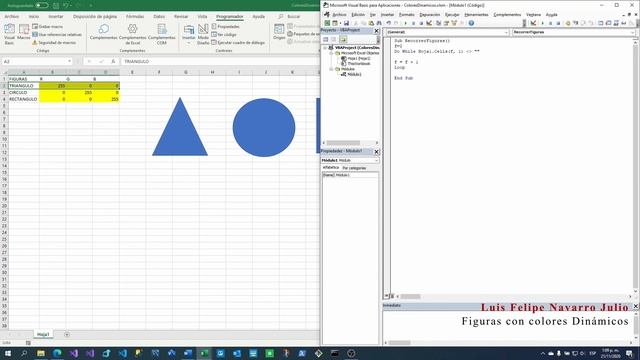
Task: Click the find binoculars icon in VBA toolbar
Action: tap(379, 23)
